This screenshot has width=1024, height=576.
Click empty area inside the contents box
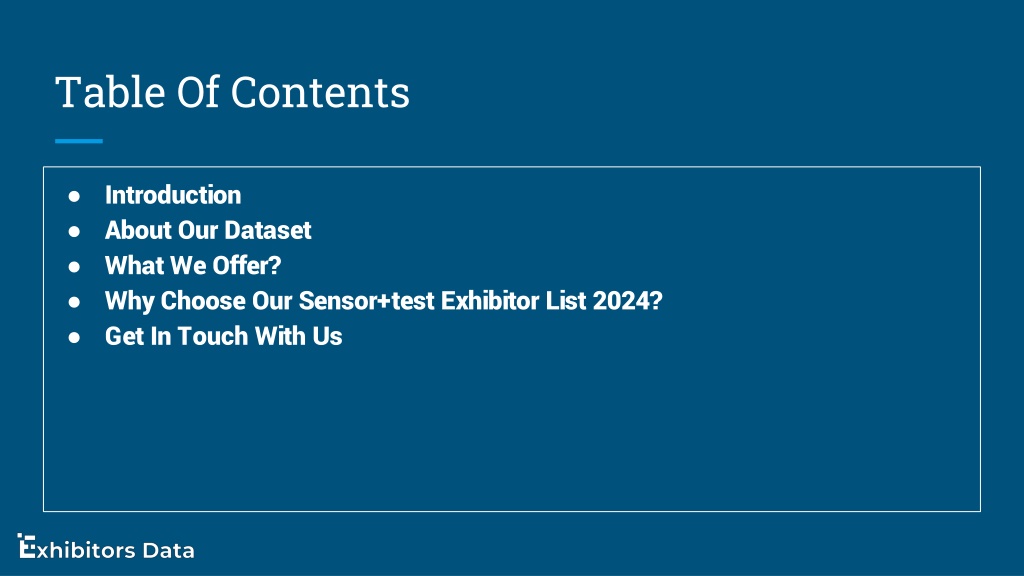(x=512, y=431)
